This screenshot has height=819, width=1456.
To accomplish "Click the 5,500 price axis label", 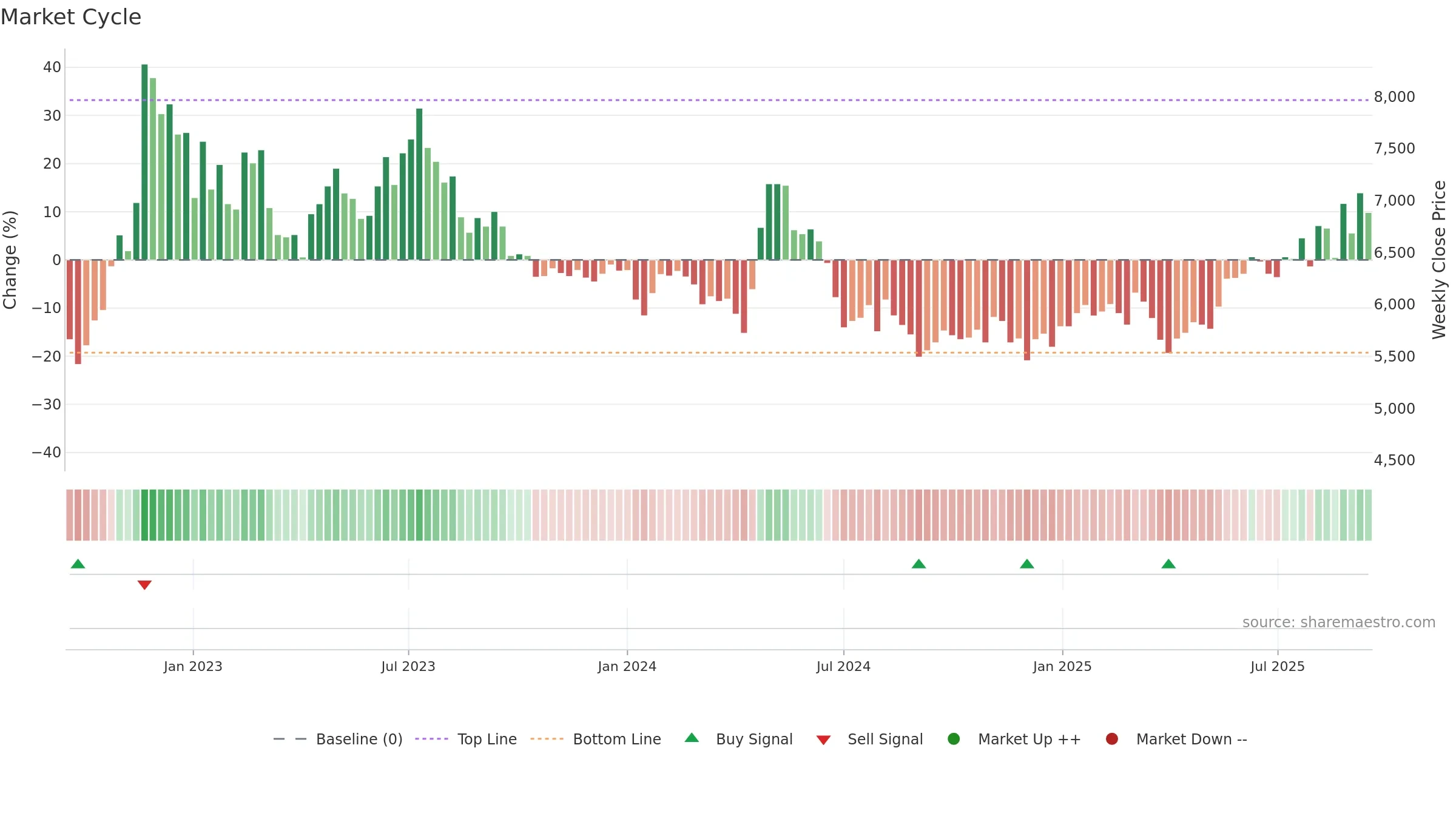I will pyautogui.click(x=1395, y=357).
